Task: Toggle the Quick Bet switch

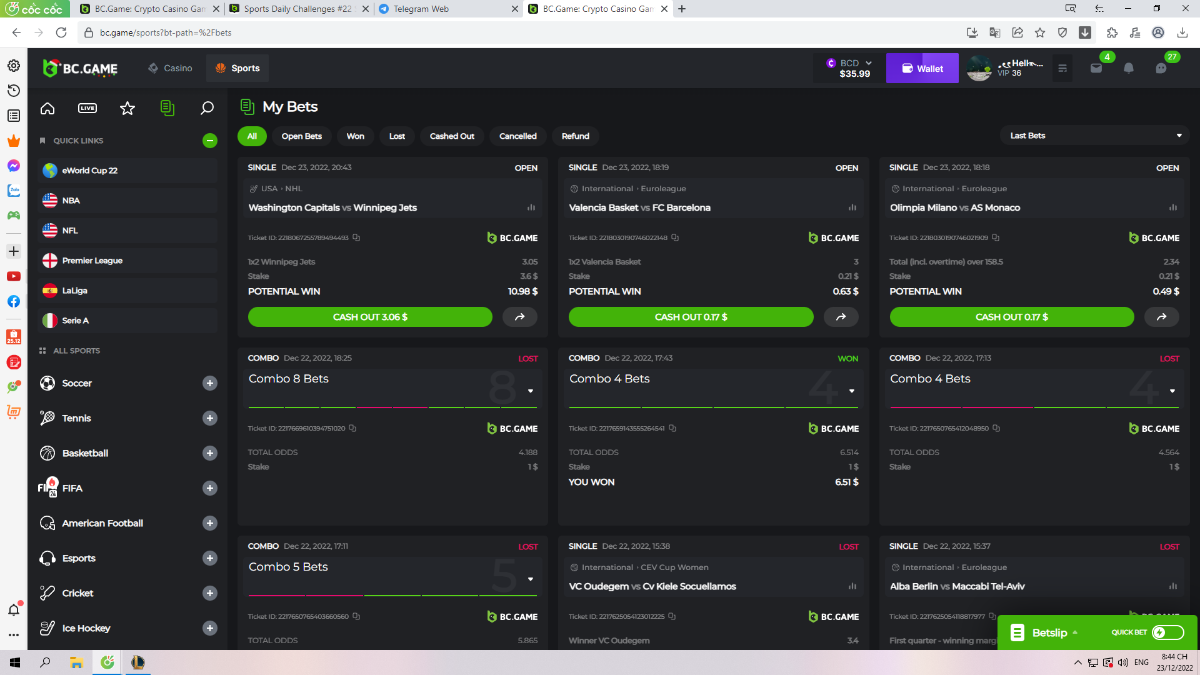Action: pyautogui.click(x=1166, y=632)
